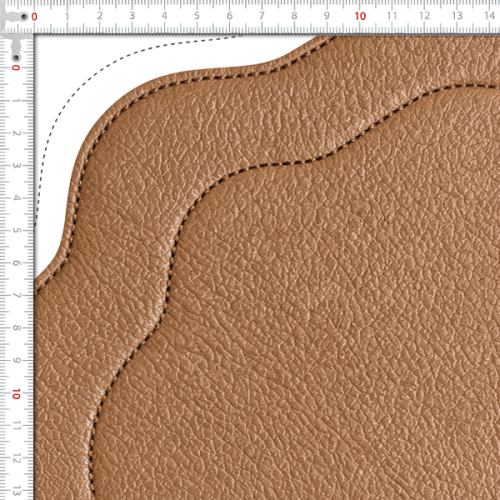
Task: Click the 9 mark on the vertical ruler
Action: click(x=16, y=360)
